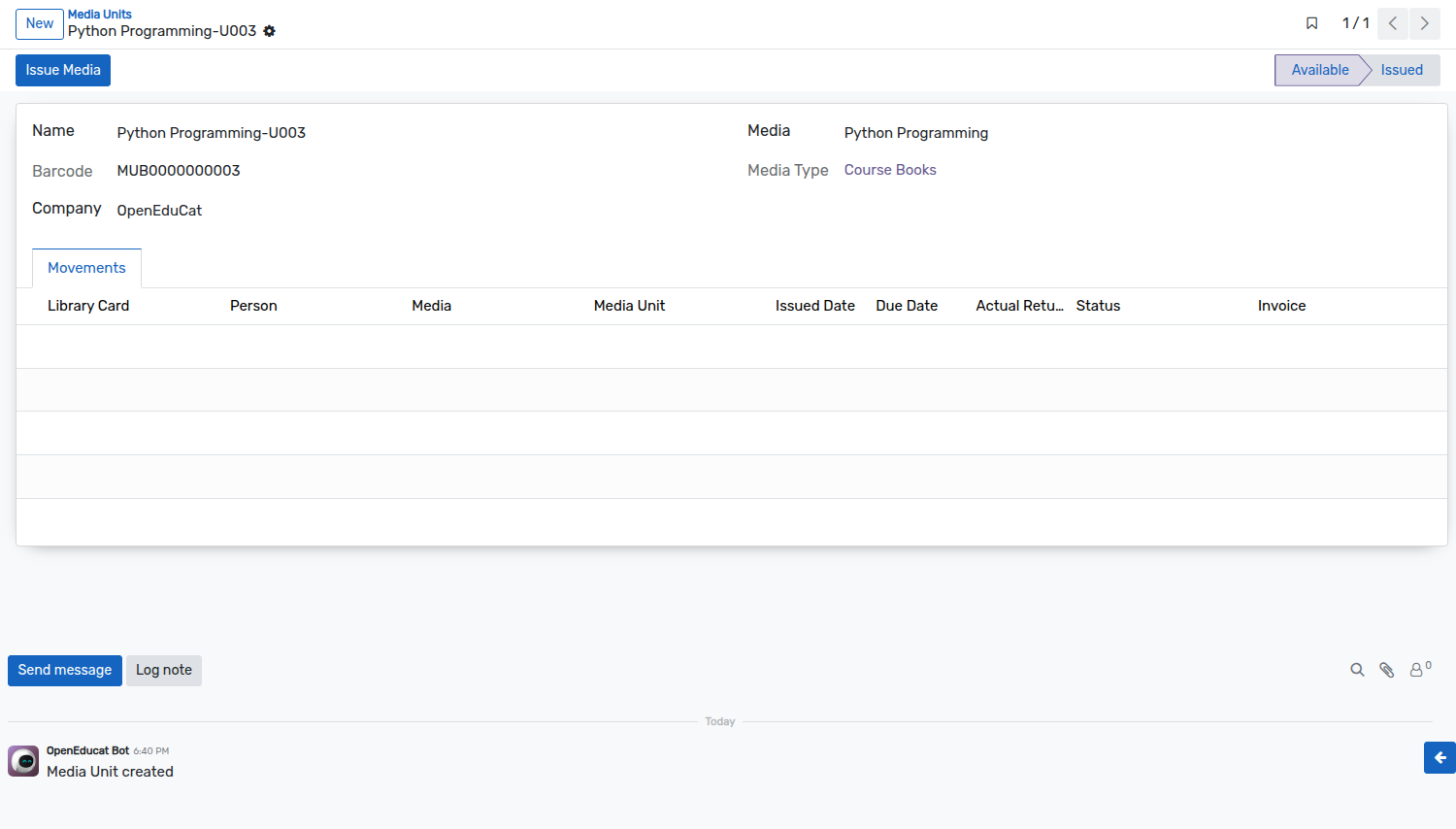The width and height of the screenshot is (1456, 829).
Task: Sort by Person column header
Action: point(253,306)
